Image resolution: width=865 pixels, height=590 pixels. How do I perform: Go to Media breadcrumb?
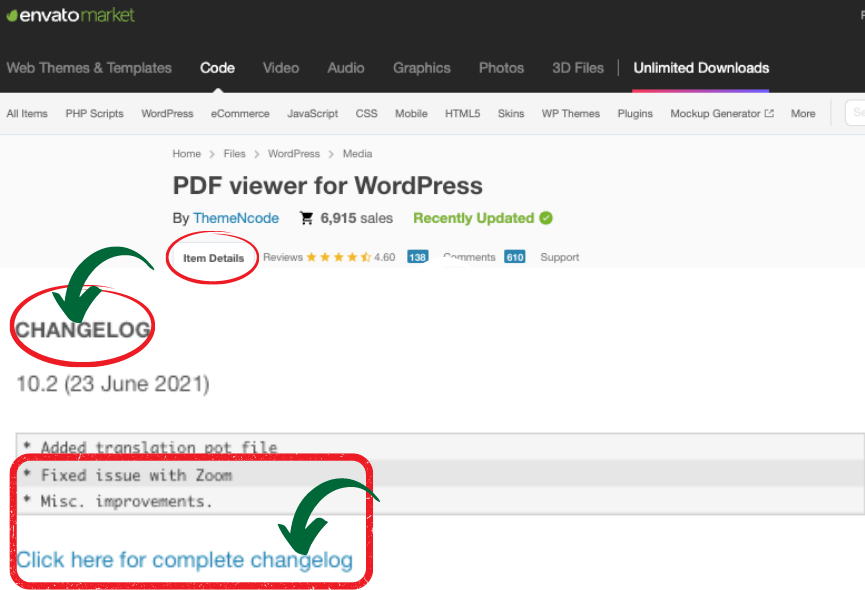(x=357, y=154)
